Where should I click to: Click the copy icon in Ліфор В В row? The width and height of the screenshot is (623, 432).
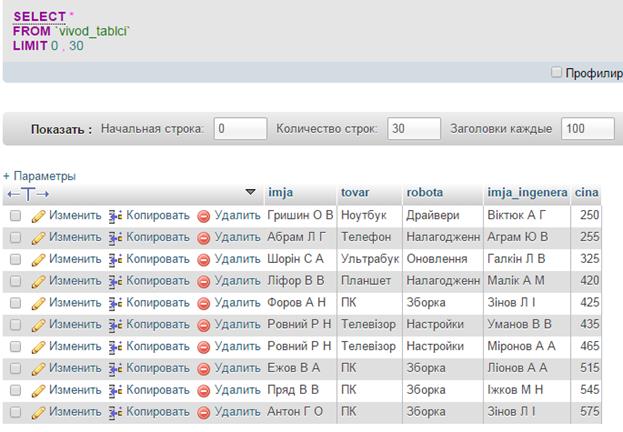(115, 281)
